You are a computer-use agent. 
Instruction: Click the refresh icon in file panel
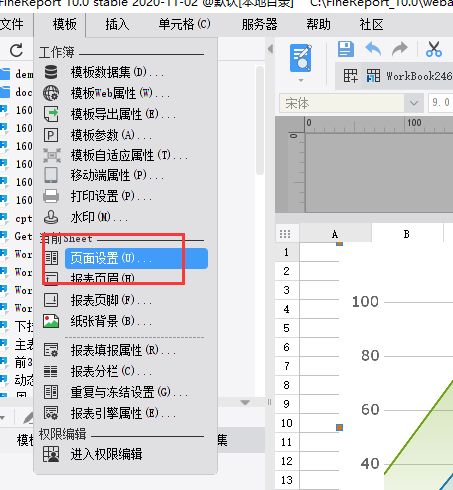[x=16, y=51]
